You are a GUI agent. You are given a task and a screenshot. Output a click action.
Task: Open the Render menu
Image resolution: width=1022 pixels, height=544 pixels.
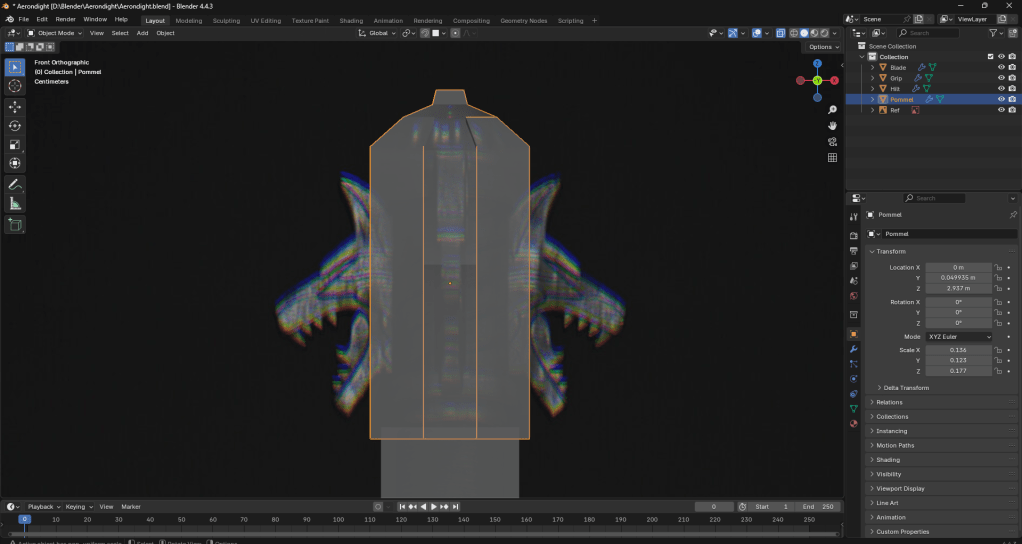point(65,19)
